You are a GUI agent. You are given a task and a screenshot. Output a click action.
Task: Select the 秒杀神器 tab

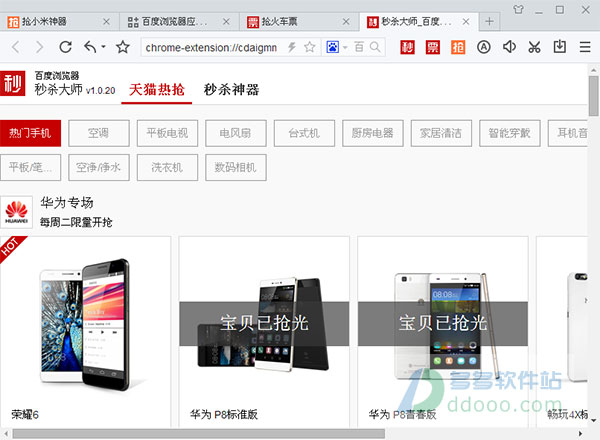click(x=231, y=90)
